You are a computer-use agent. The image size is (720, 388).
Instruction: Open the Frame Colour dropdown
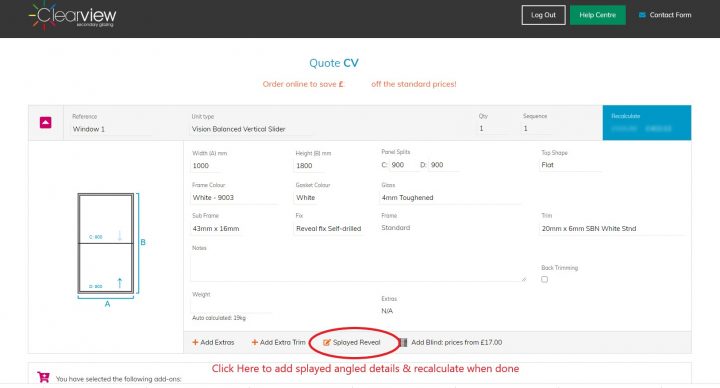(234, 197)
